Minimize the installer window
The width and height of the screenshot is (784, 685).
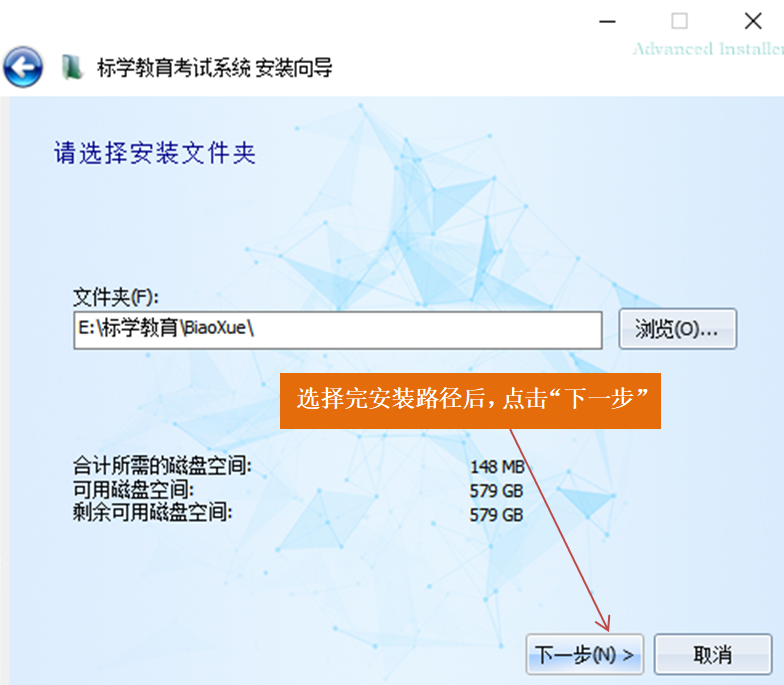607,22
